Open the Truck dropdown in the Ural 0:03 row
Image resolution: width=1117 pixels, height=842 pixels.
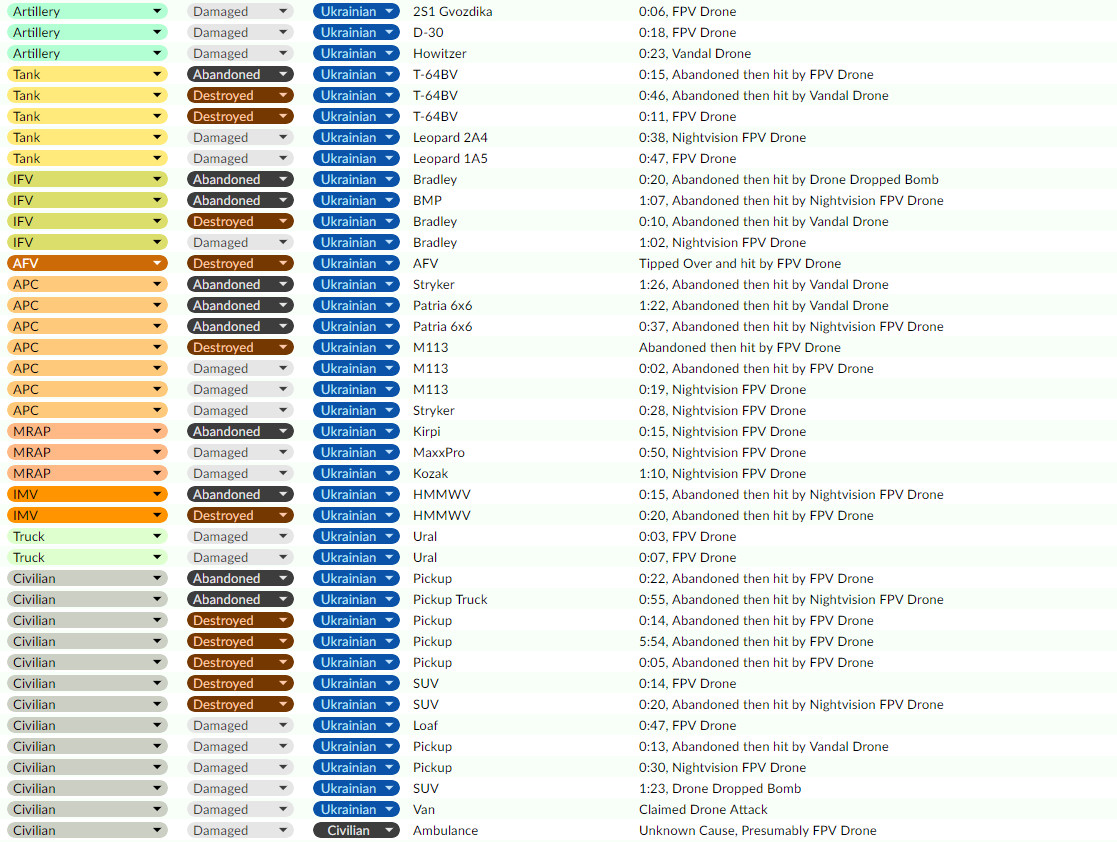88,537
